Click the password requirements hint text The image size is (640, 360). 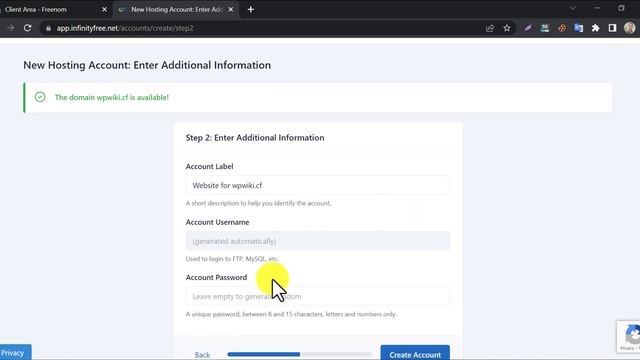pyautogui.click(x=291, y=314)
